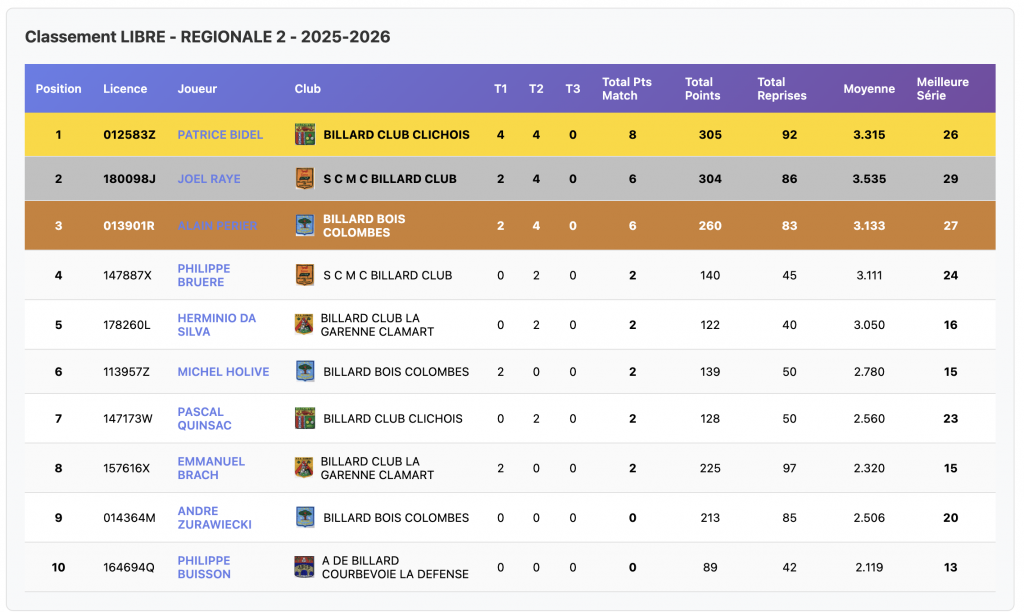Viewport: 1024px width, 612px height.
Task: Click La Garenne Clamart logo for Herminio Da Silva
Action: [304, 325]
